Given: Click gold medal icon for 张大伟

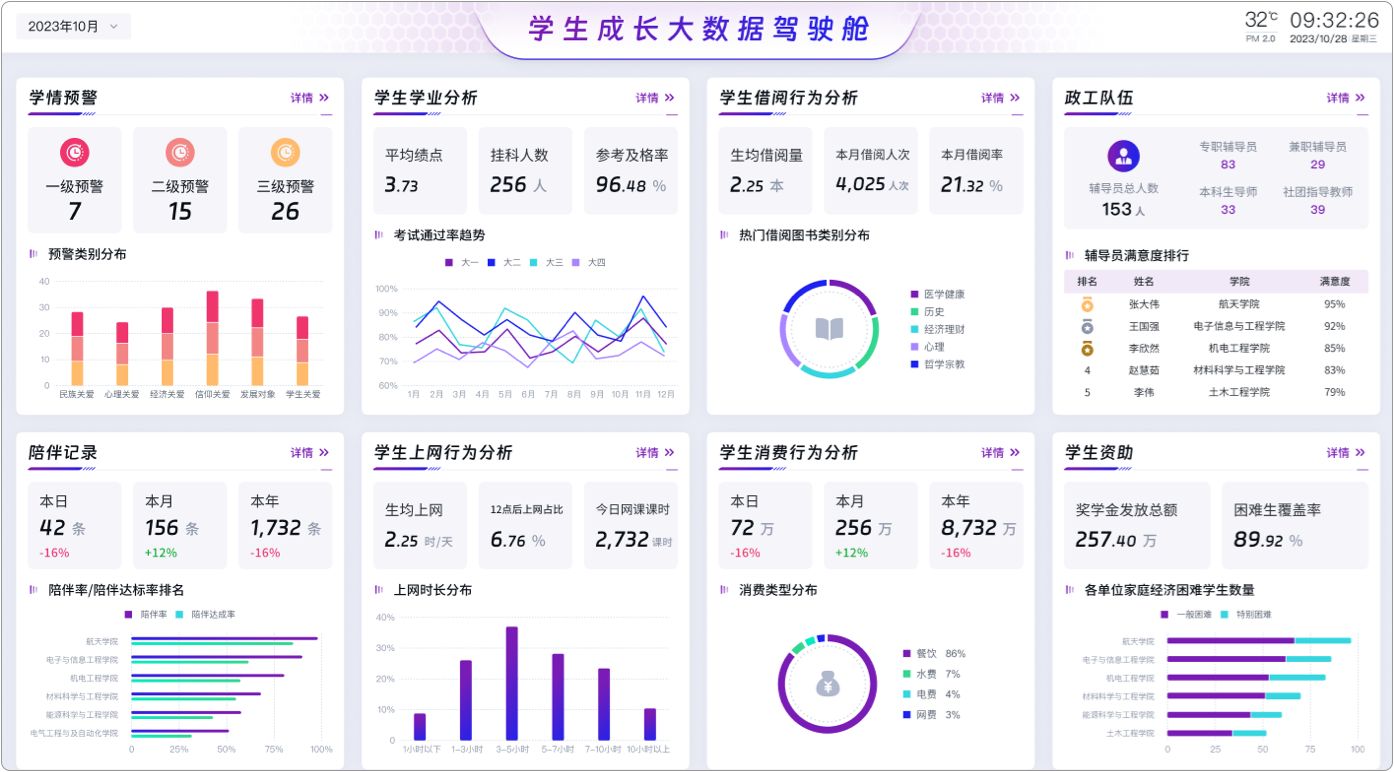Looking at the screenshot, I should pos(1087,304).
